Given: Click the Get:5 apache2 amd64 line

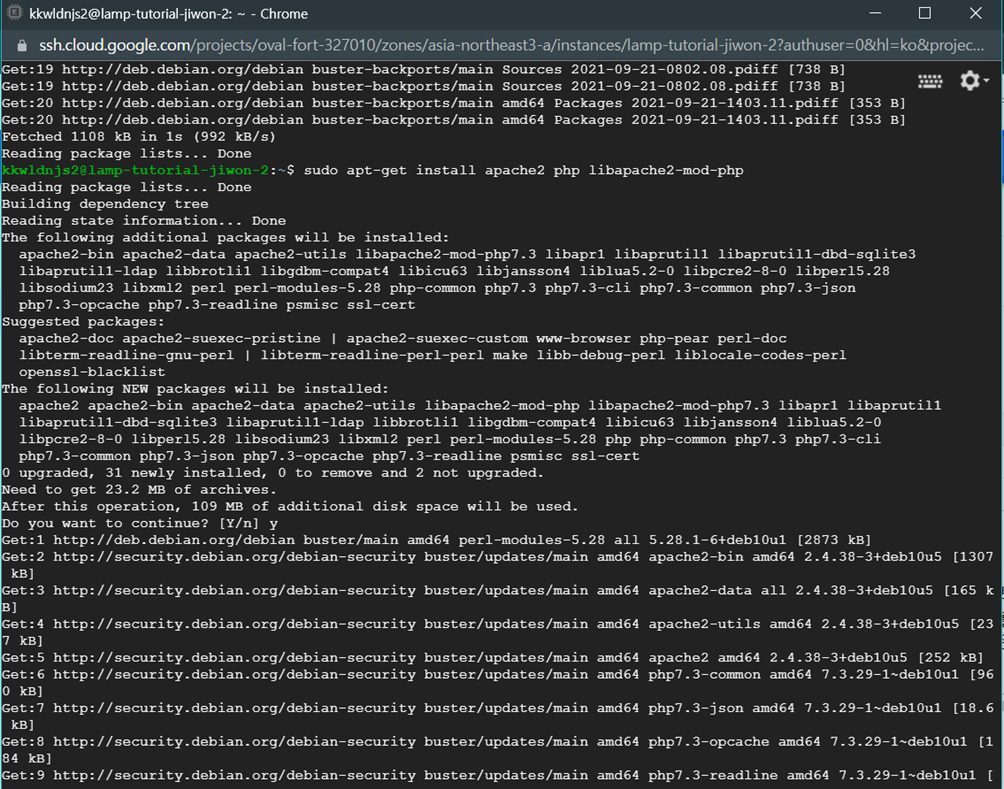Looking at the screenshot, I should coord(492,657).
